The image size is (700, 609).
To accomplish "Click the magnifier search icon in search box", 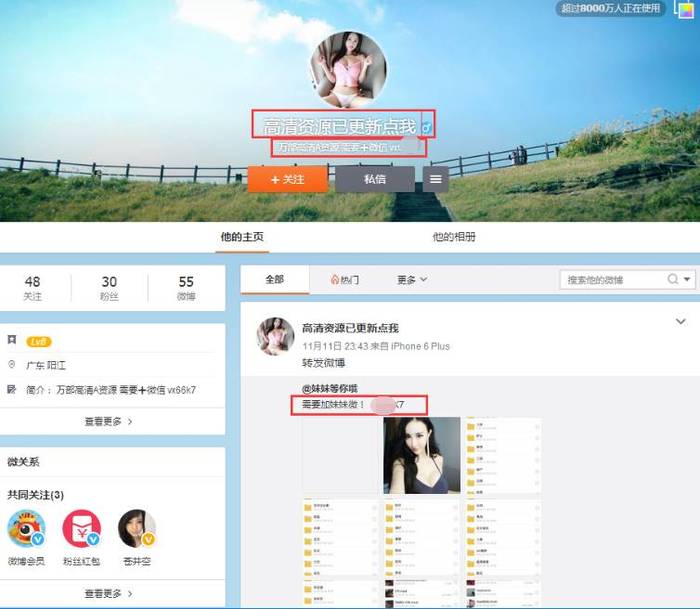I will [671, 280].
